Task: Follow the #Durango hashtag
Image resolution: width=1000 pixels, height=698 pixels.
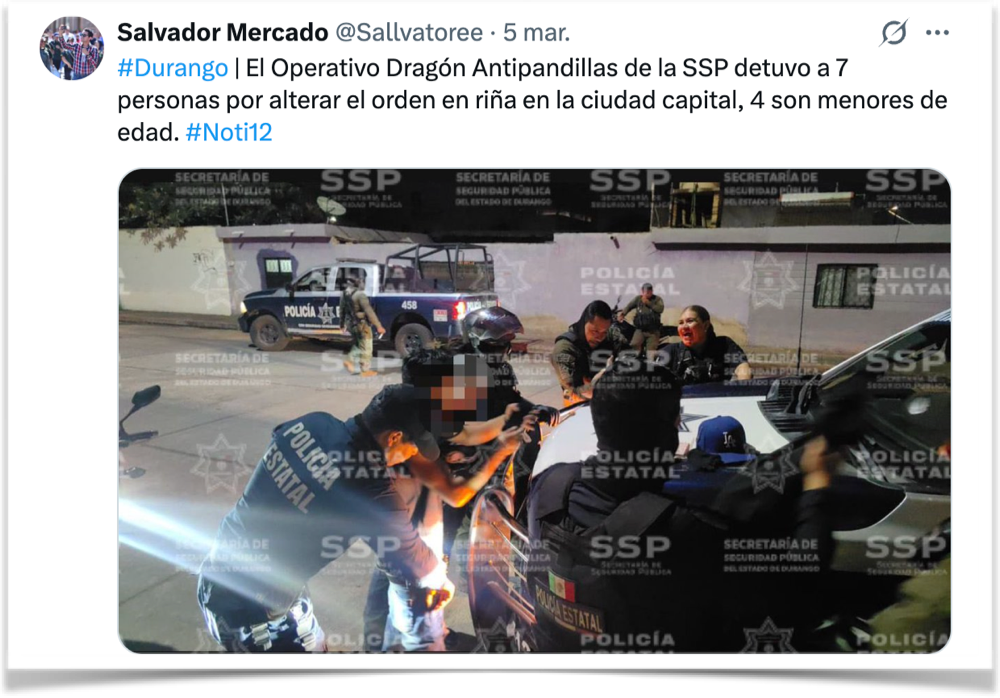Action: pyautogui.click(x=172, y=68)
